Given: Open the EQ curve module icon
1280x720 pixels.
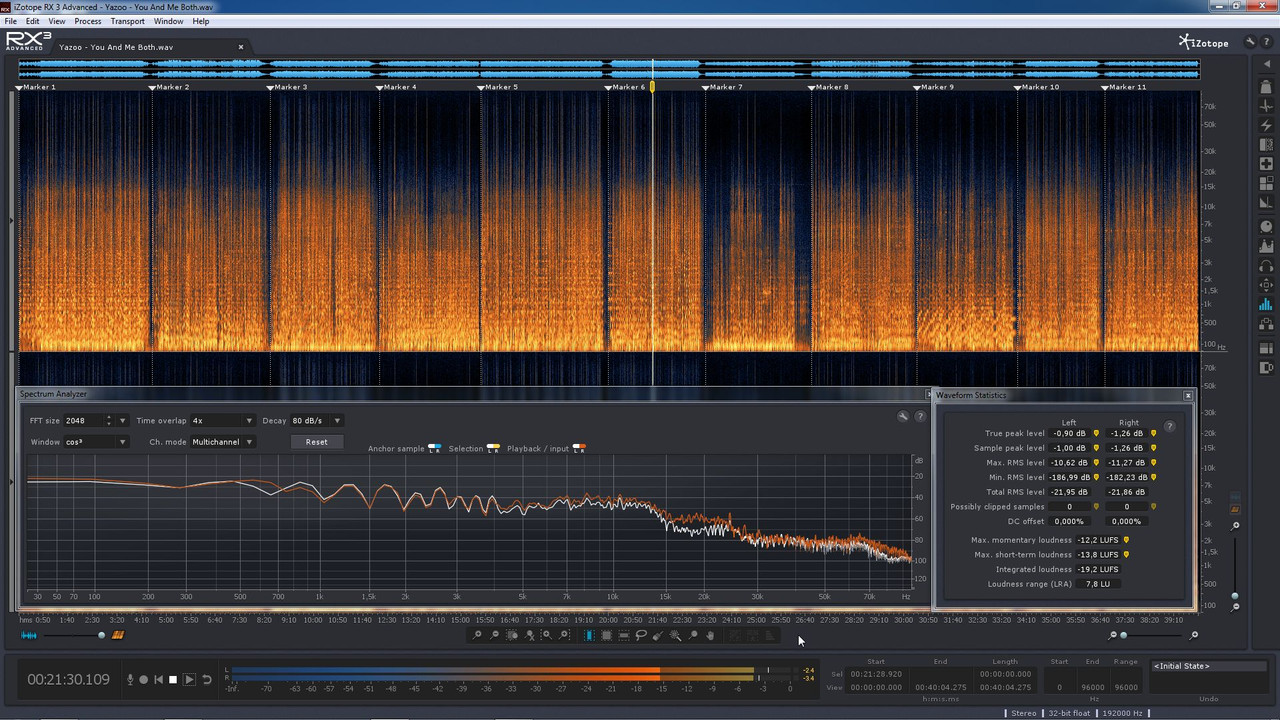Looking at the screenshot, I should pos(1266,245).
